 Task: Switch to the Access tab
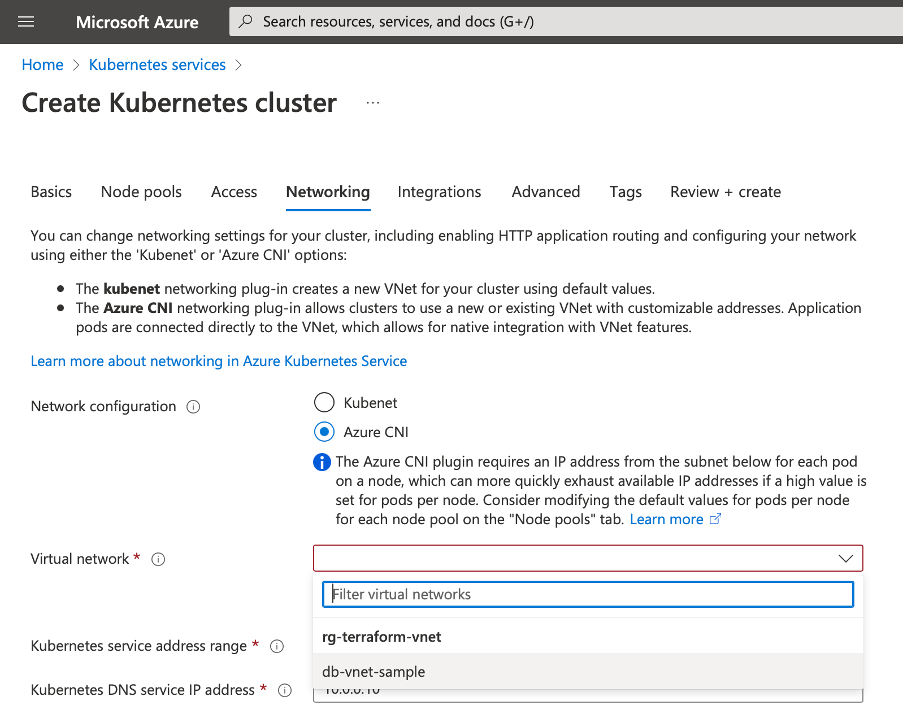pos(234,192)
